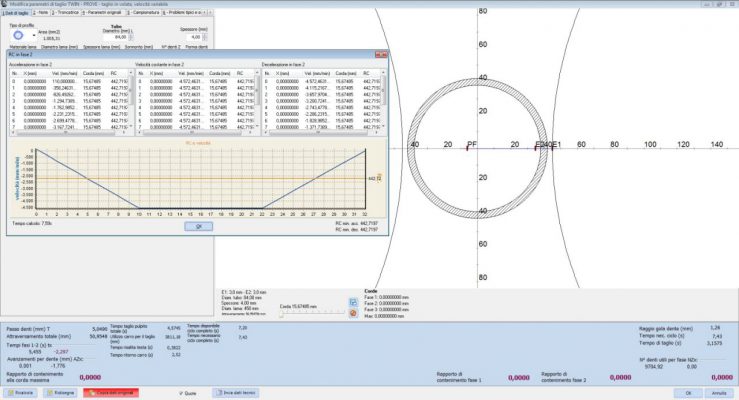Click the Decelerazione table horizontal scrollbar
The width and height of the screenshot is (739, 400).
pos(321,133)
